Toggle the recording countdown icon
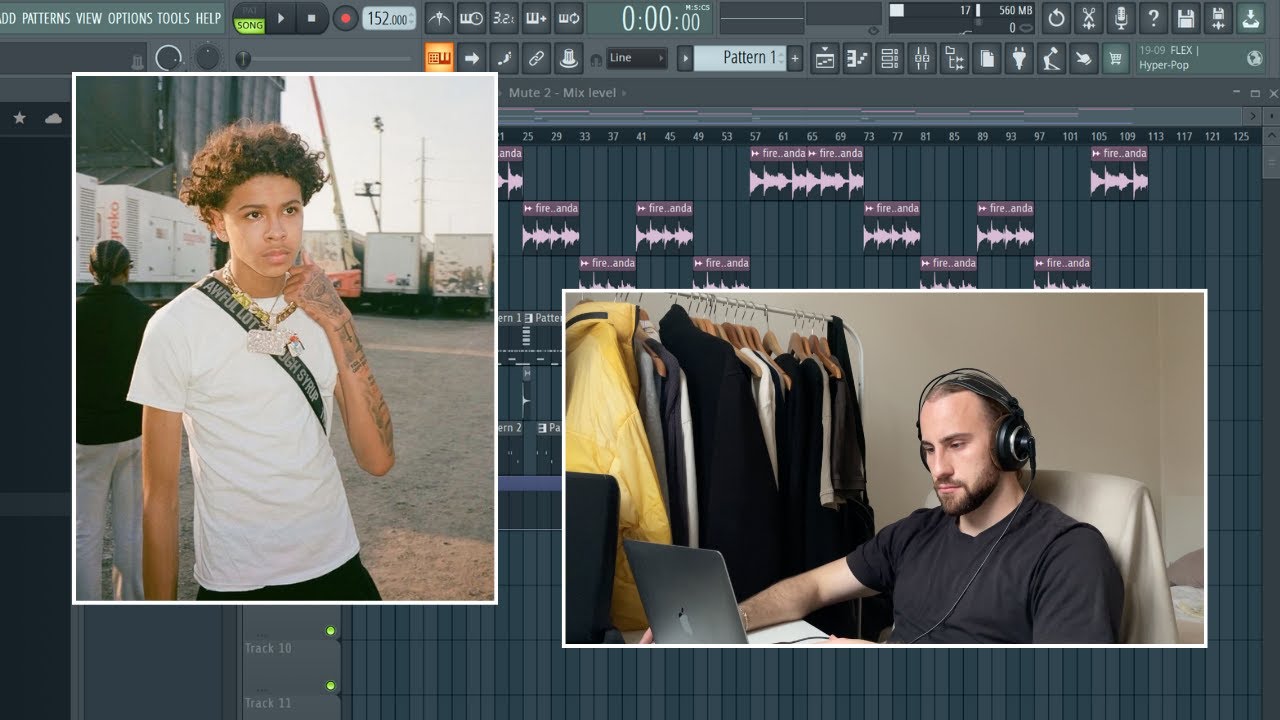The image size is (1280, 720). tap(504, 18)
